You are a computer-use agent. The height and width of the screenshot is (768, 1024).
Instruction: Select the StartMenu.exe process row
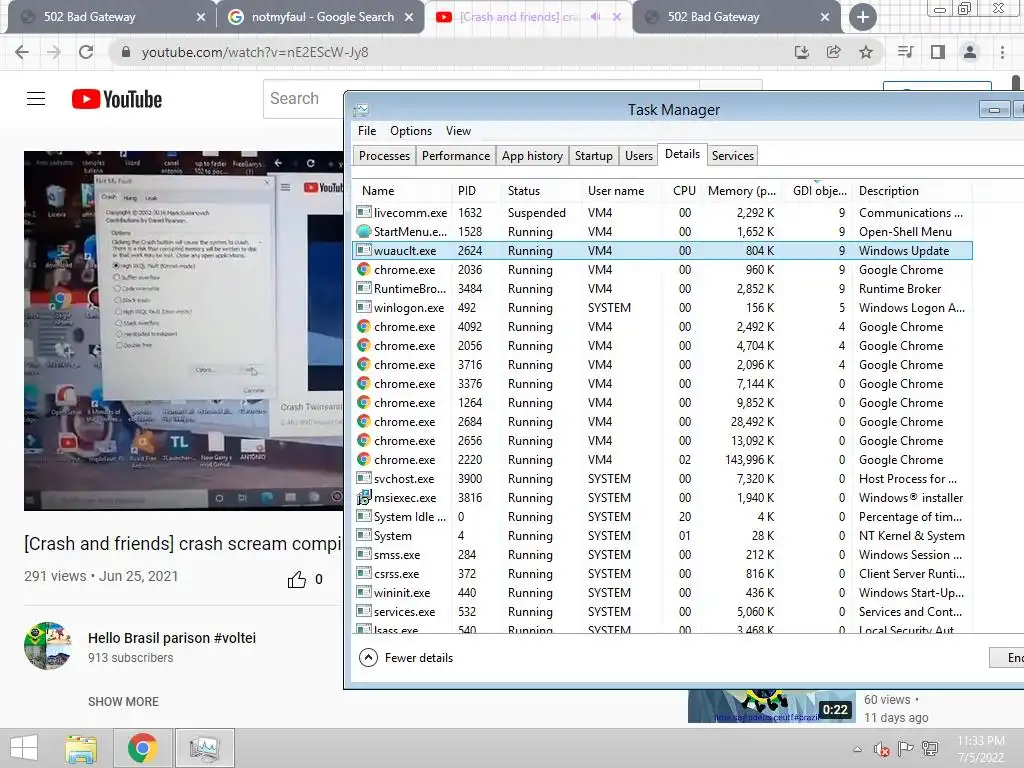click(x=662, y=231)
